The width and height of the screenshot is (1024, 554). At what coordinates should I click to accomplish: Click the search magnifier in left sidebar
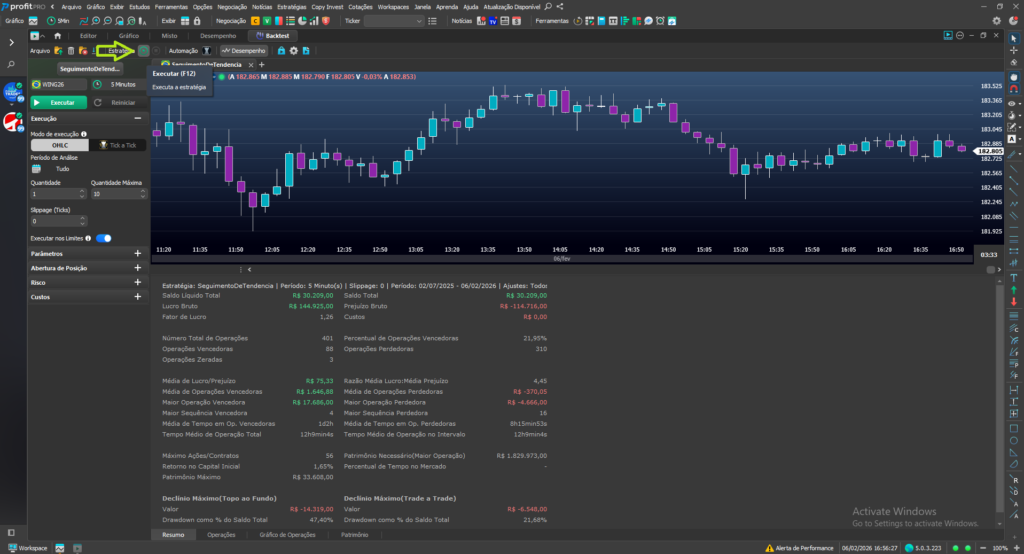(x=12, y=64)
